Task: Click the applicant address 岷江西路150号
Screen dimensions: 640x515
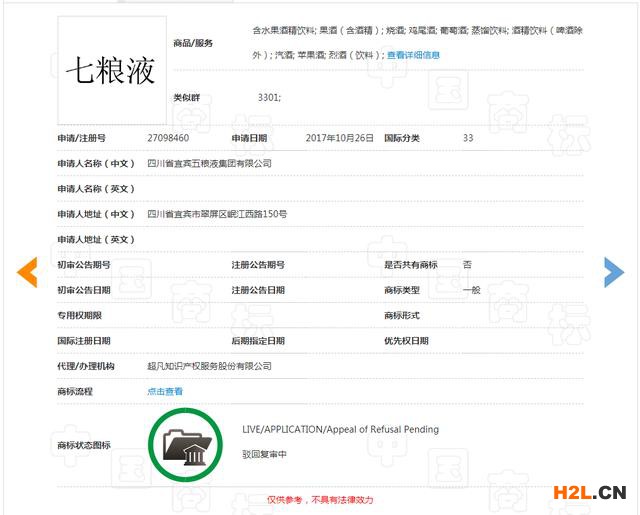Action: (217, 213)
